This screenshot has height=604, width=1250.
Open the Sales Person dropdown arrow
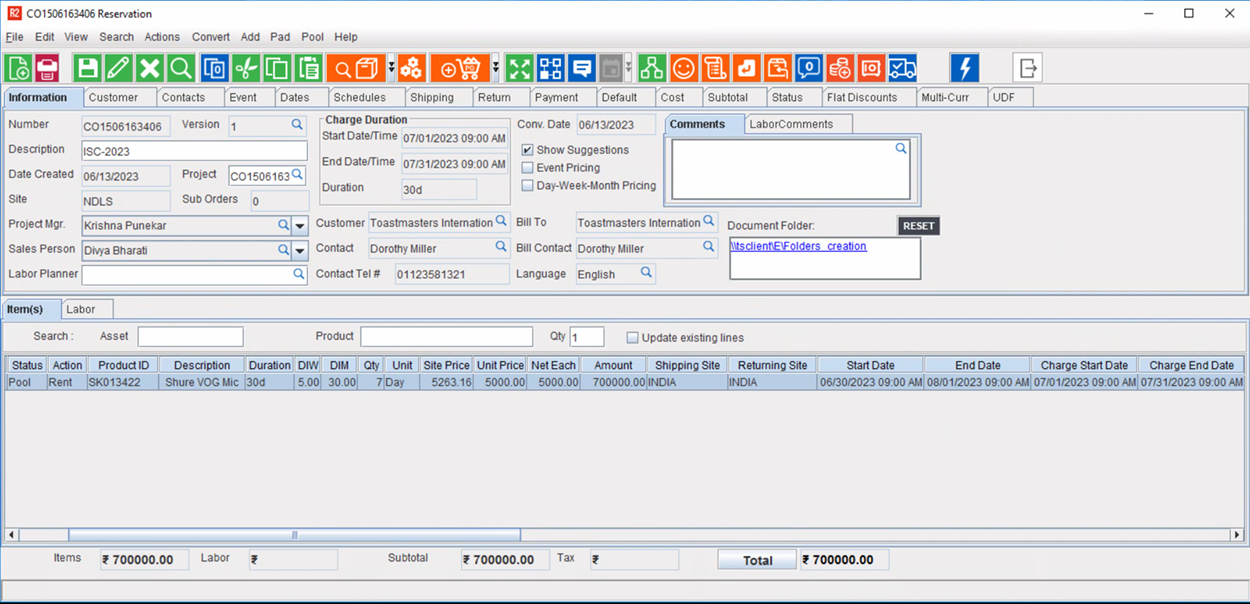(300, 251)
